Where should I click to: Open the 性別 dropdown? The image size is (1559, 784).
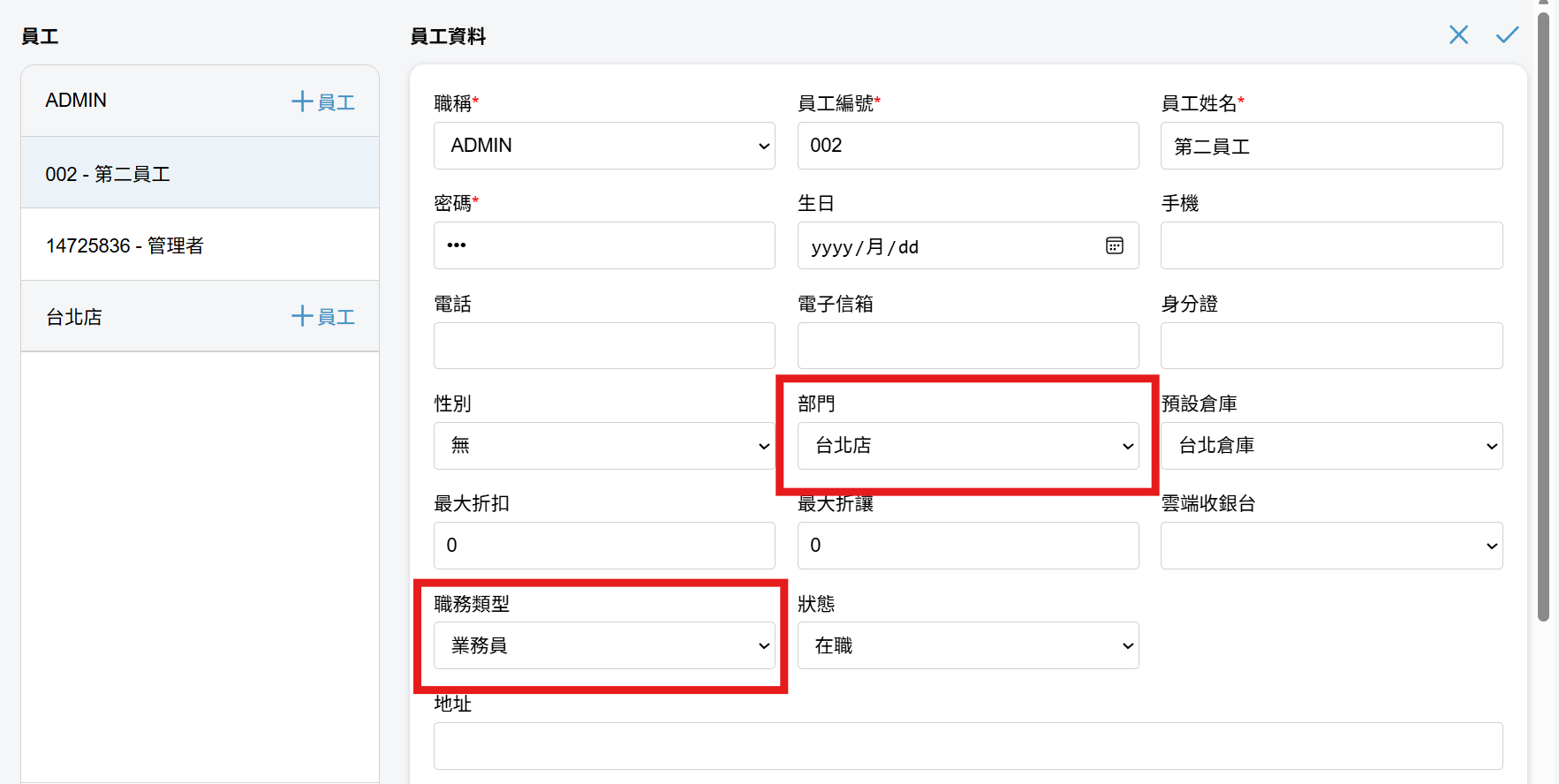(x=604, y=446)
